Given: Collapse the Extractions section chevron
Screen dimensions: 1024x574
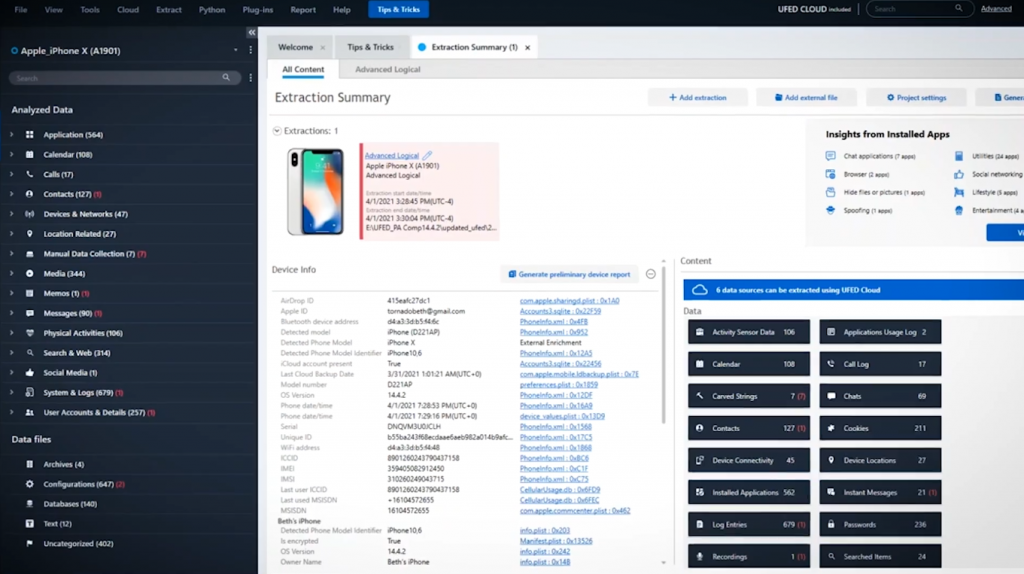Looking at the screenshot, I should click(x=277, y=131).
